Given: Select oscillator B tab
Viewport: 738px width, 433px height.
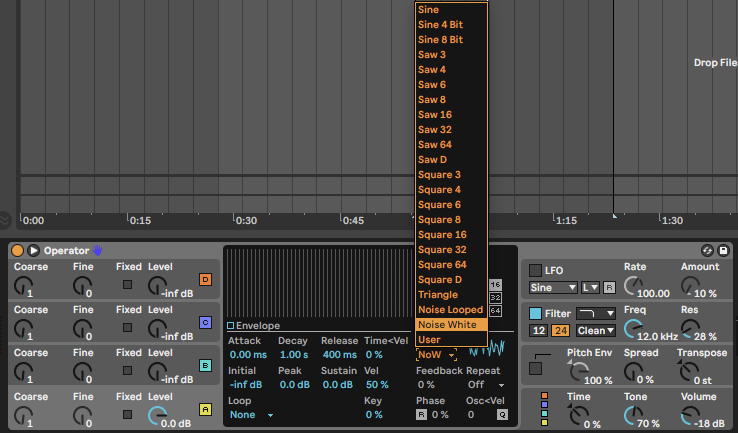Looking at the screenshot, I should (x=205, y=365).
